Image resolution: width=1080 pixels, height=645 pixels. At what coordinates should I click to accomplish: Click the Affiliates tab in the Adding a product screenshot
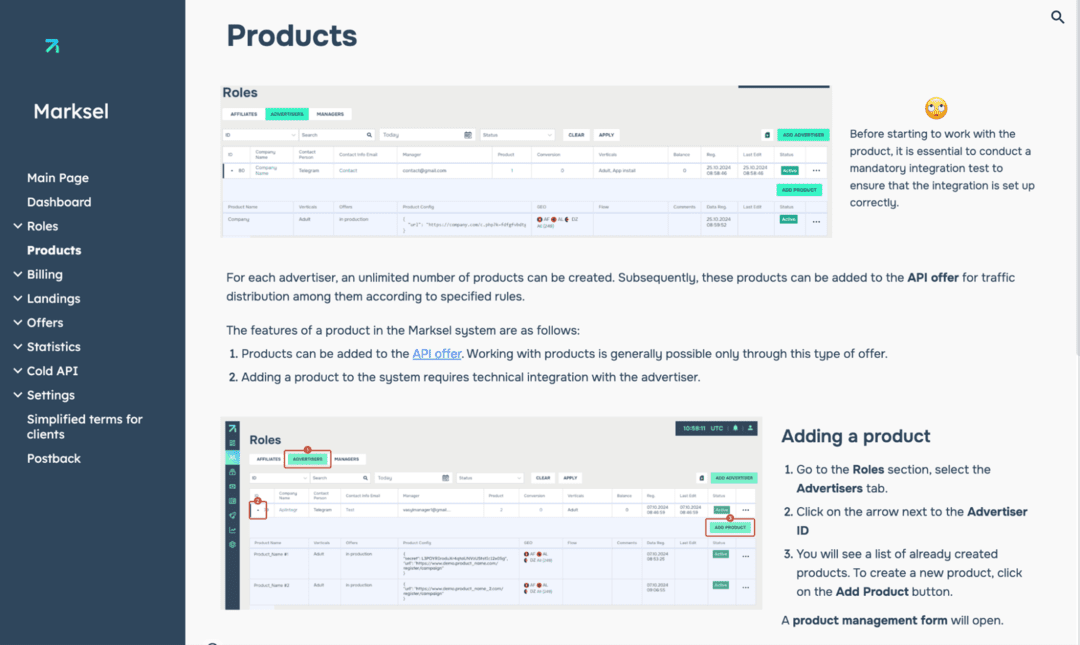coord(269,459)
